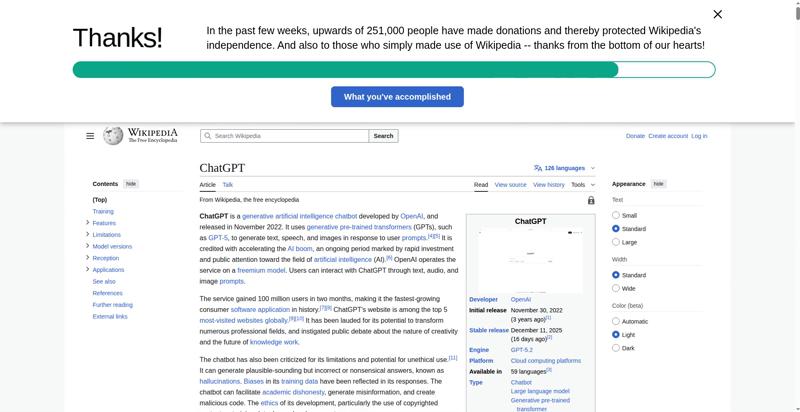
Task: Click the Wikipedia globe logo
Action: point(113,136)
